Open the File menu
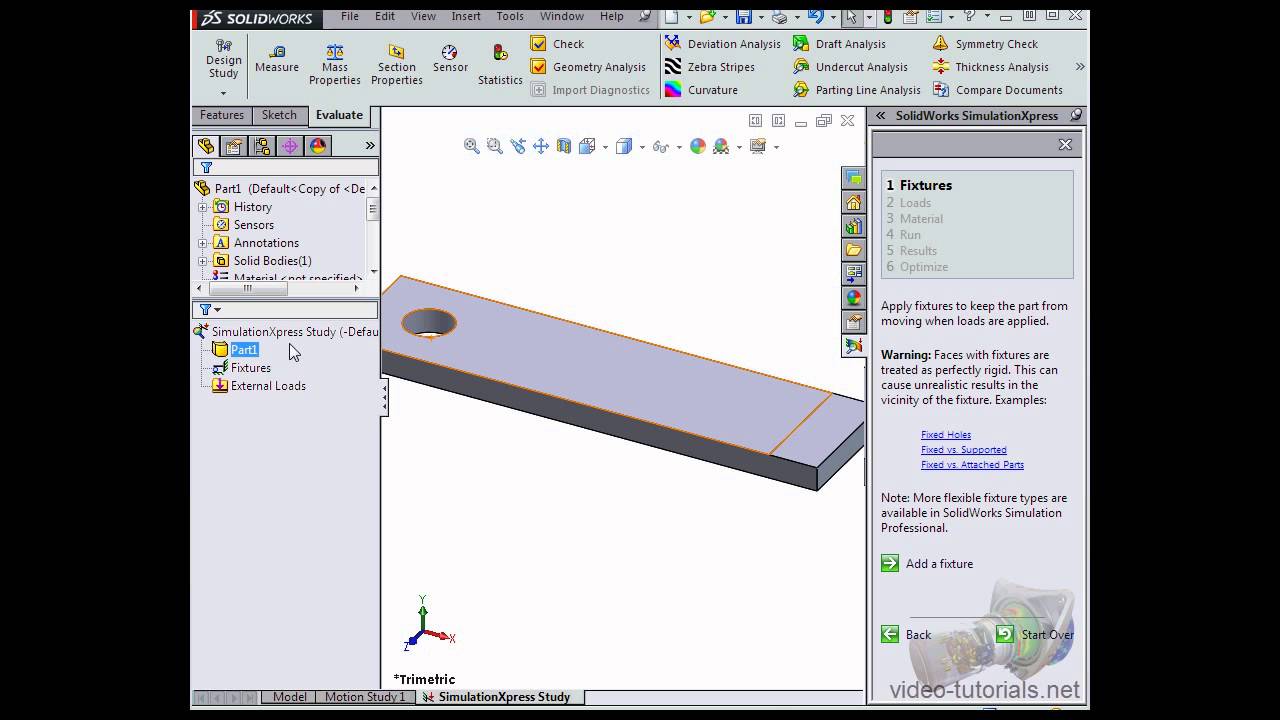The image size is (1280, 720). [350, 17]
